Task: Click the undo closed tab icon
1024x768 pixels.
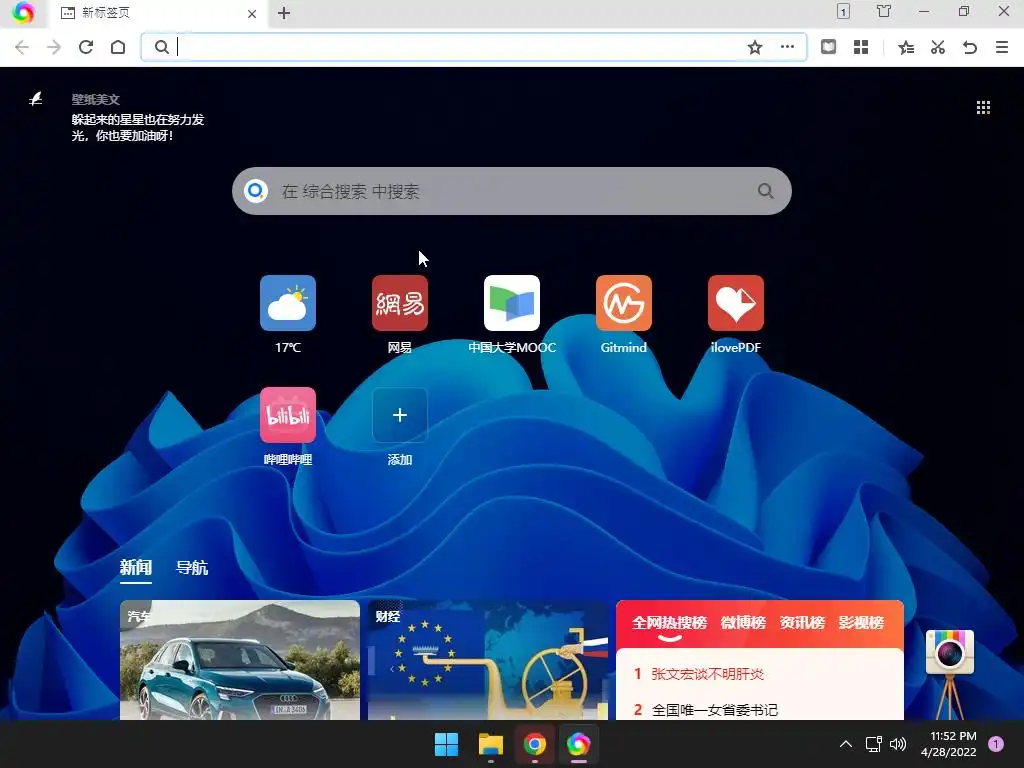Action: (970, 47)
